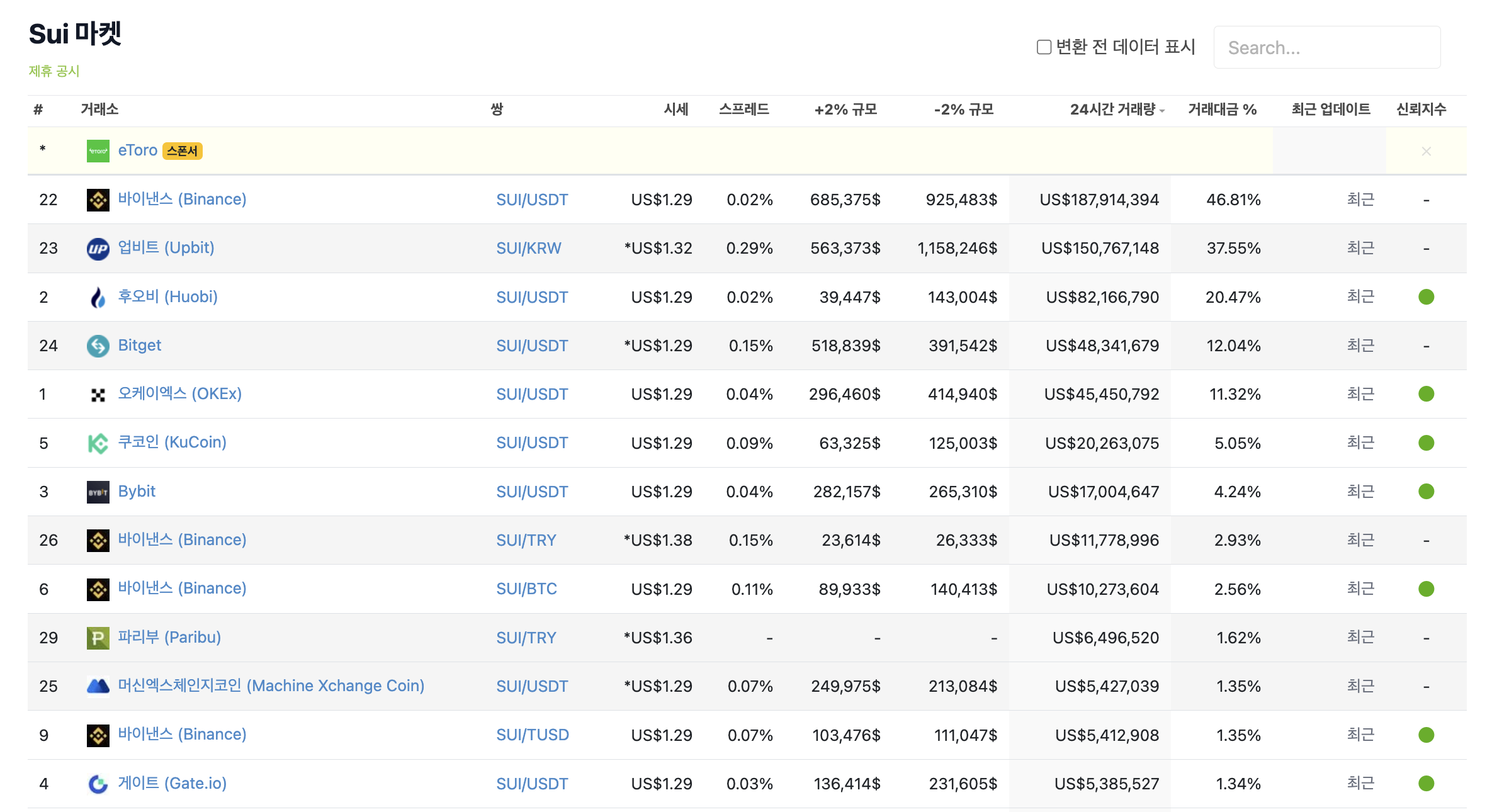Sort by the 스프레드 column header

tap(743, 110)
